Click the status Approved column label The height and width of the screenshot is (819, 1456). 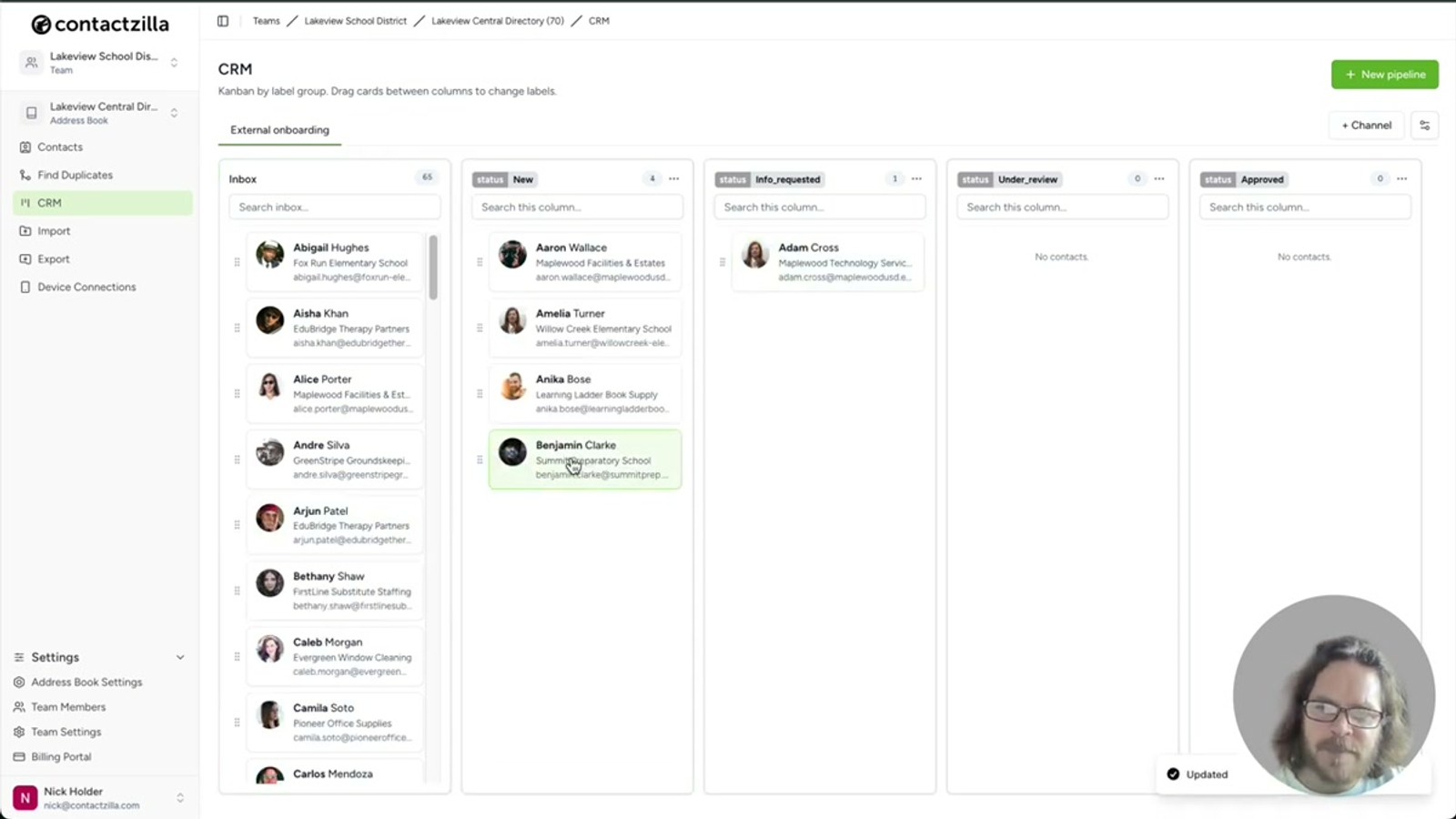[x=1244, y=179]
